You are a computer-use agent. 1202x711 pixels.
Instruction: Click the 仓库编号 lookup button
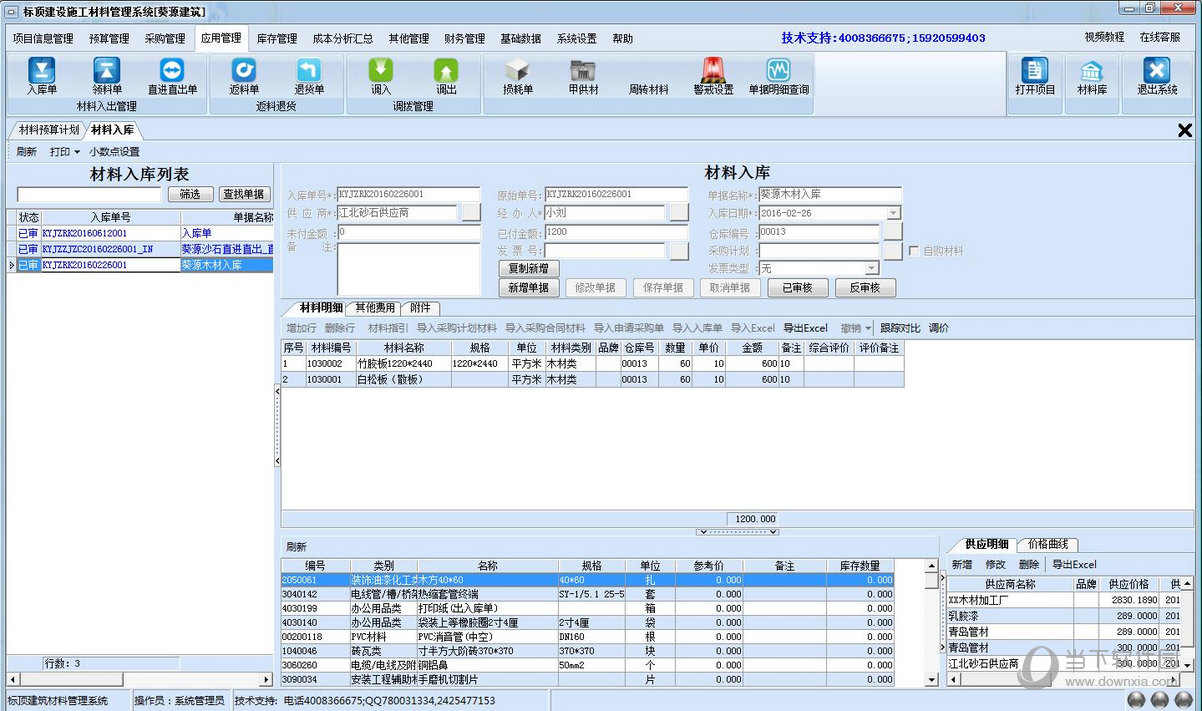tap(892, 232)
